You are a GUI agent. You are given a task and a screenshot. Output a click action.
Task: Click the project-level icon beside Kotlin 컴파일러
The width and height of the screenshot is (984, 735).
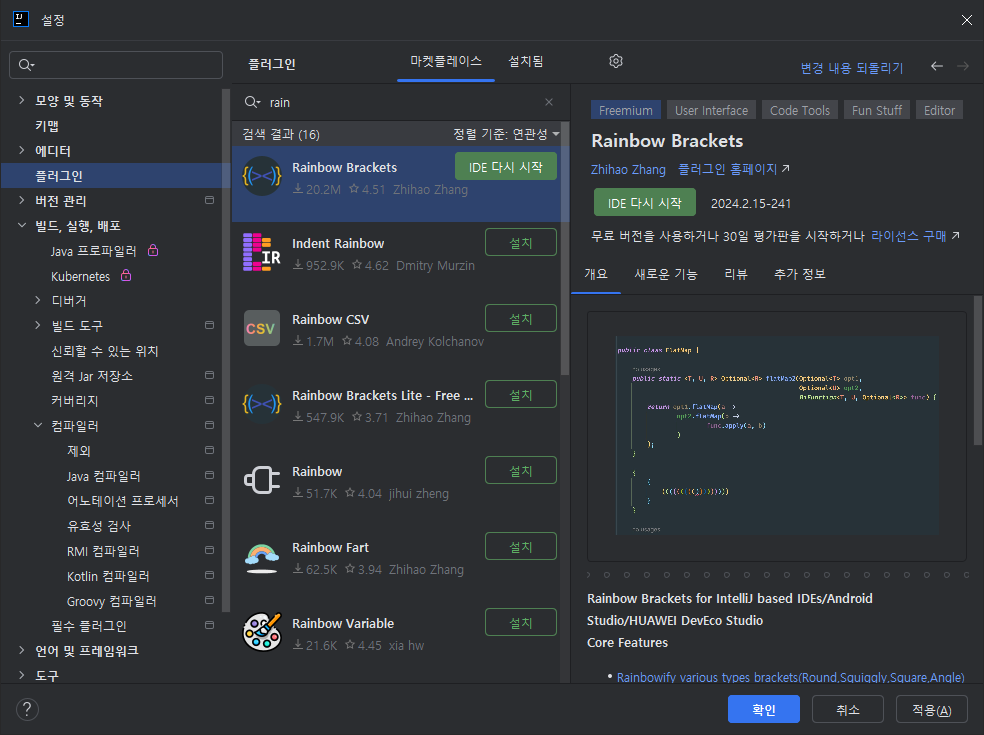(x=210, y=576)
